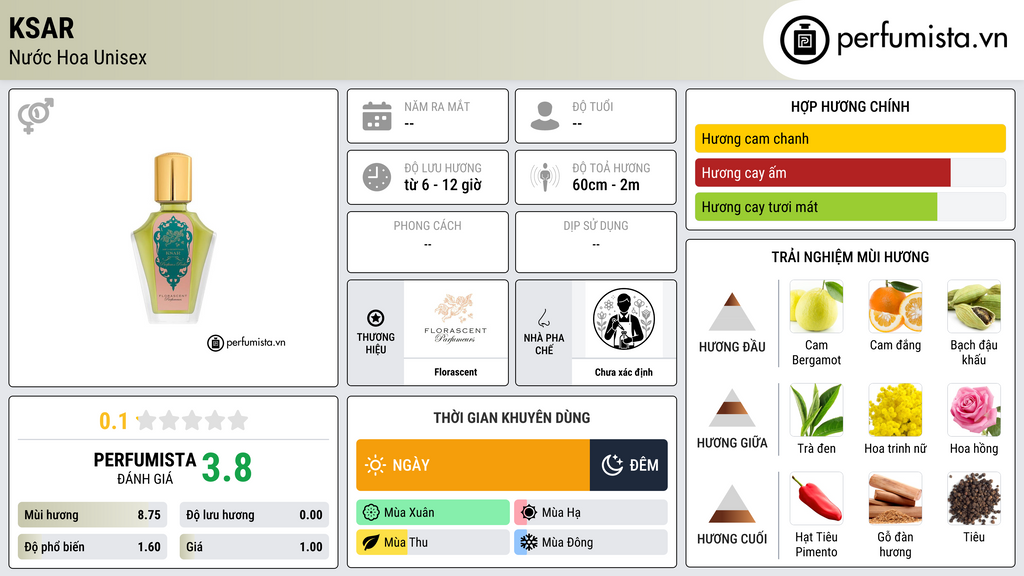Click the Gỗ đàn hương sandalwood image

click(x=895, y=499)
